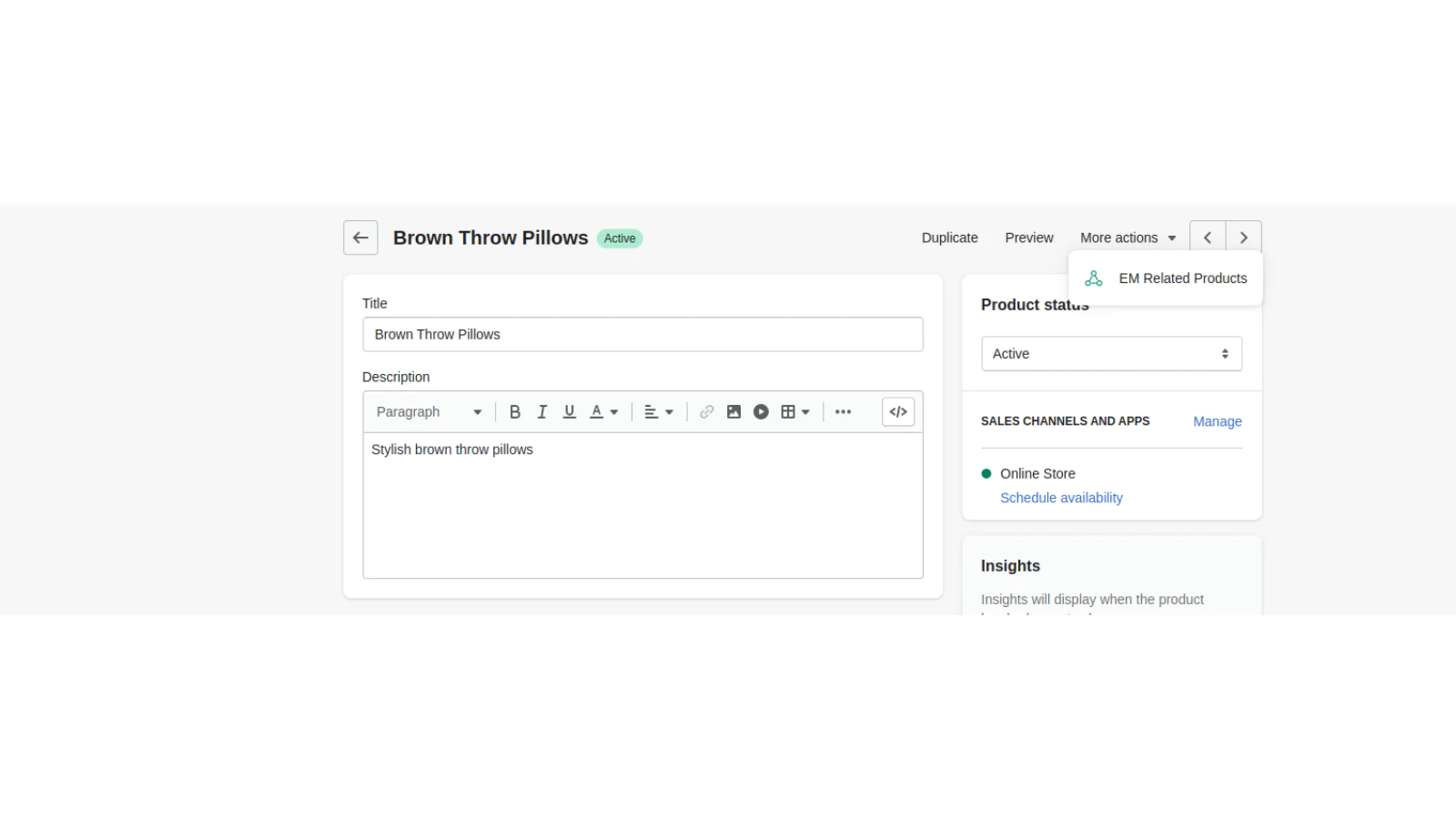Select EM Related Products menu item
Image resolution: width=1456 pixels, height=819 pixels.
tap(1182, 278)
